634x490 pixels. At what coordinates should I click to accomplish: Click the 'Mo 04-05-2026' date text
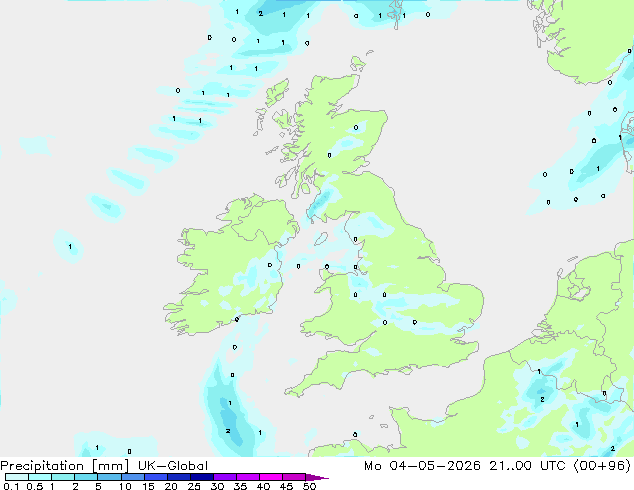[422, 466]
